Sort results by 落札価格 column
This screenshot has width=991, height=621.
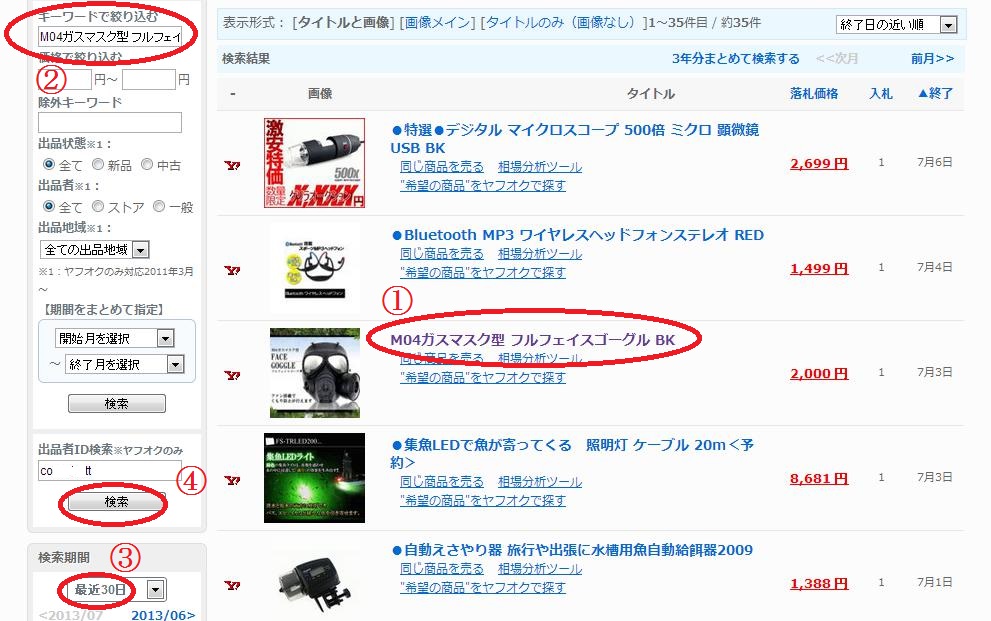pyautogui.click(x=814, y=93)
